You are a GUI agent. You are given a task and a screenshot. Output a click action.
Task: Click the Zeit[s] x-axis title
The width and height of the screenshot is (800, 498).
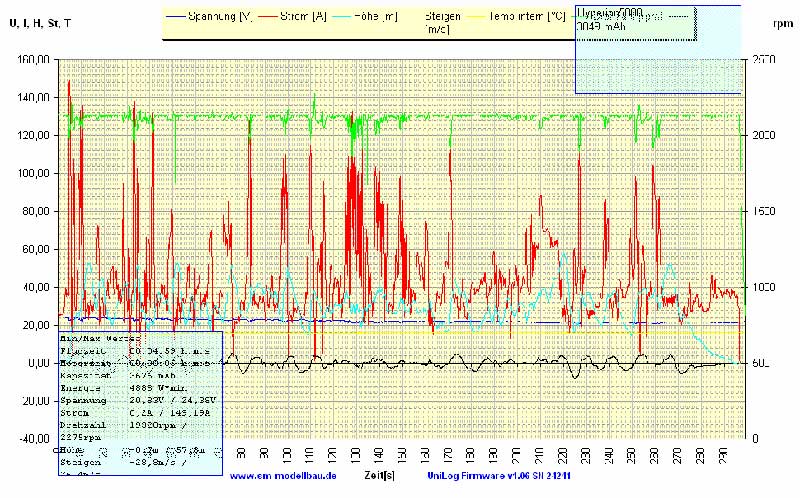[x=380, y=475]
